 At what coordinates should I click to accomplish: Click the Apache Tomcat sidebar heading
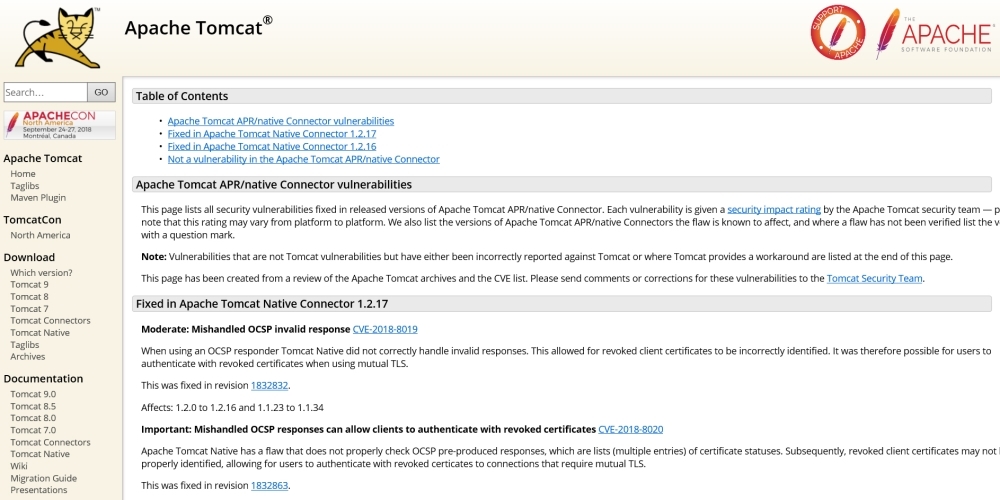pos(43,158)
